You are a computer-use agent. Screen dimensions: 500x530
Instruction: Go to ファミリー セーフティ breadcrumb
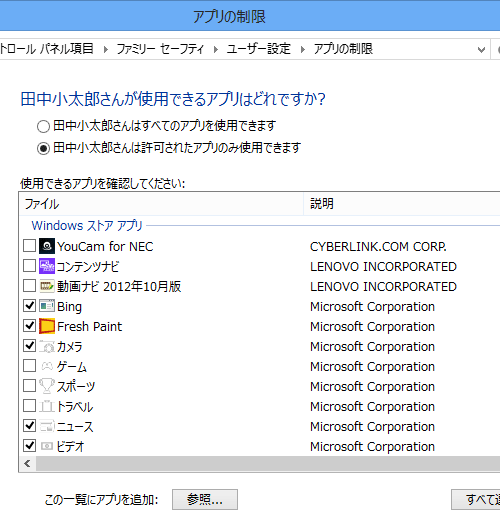[160, 49]
